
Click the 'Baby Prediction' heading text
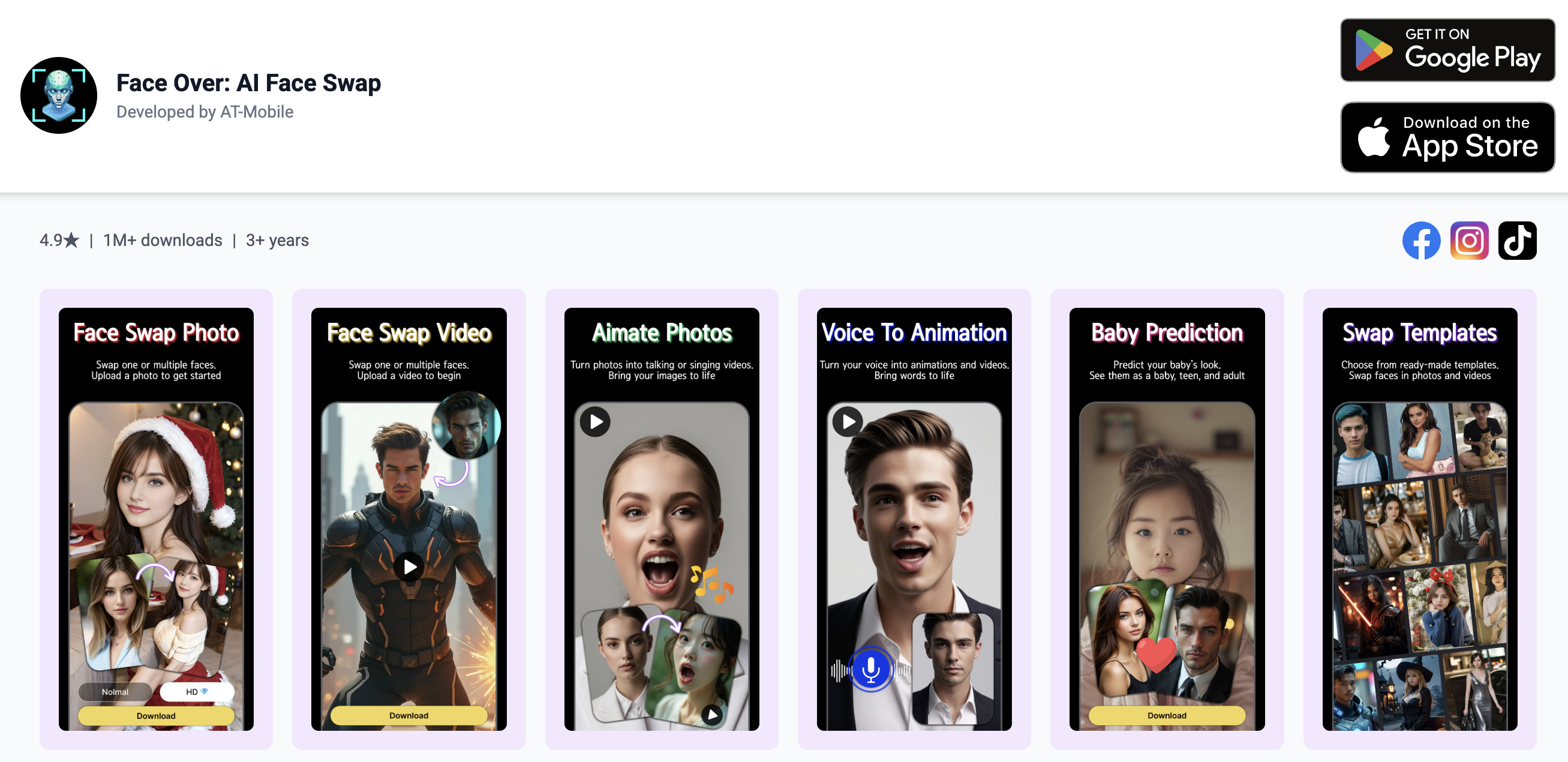pos(1166,333)
